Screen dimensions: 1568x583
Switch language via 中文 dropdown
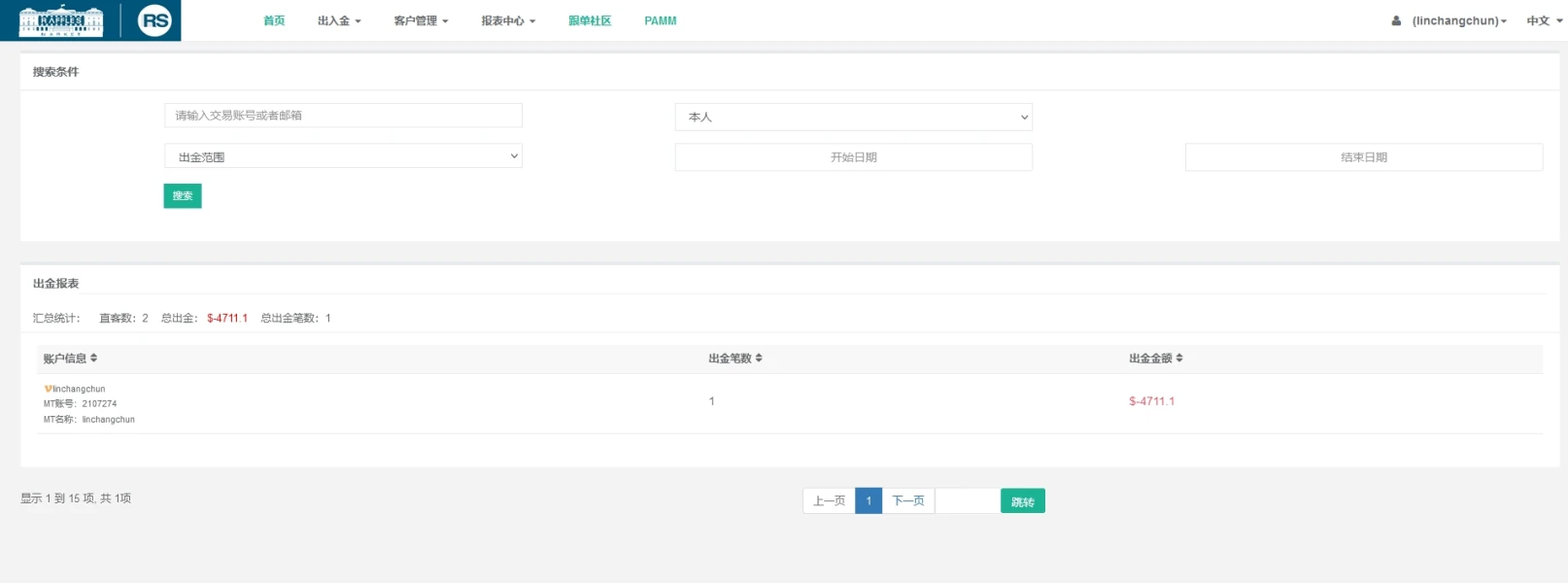click(x=1544, y=20)
